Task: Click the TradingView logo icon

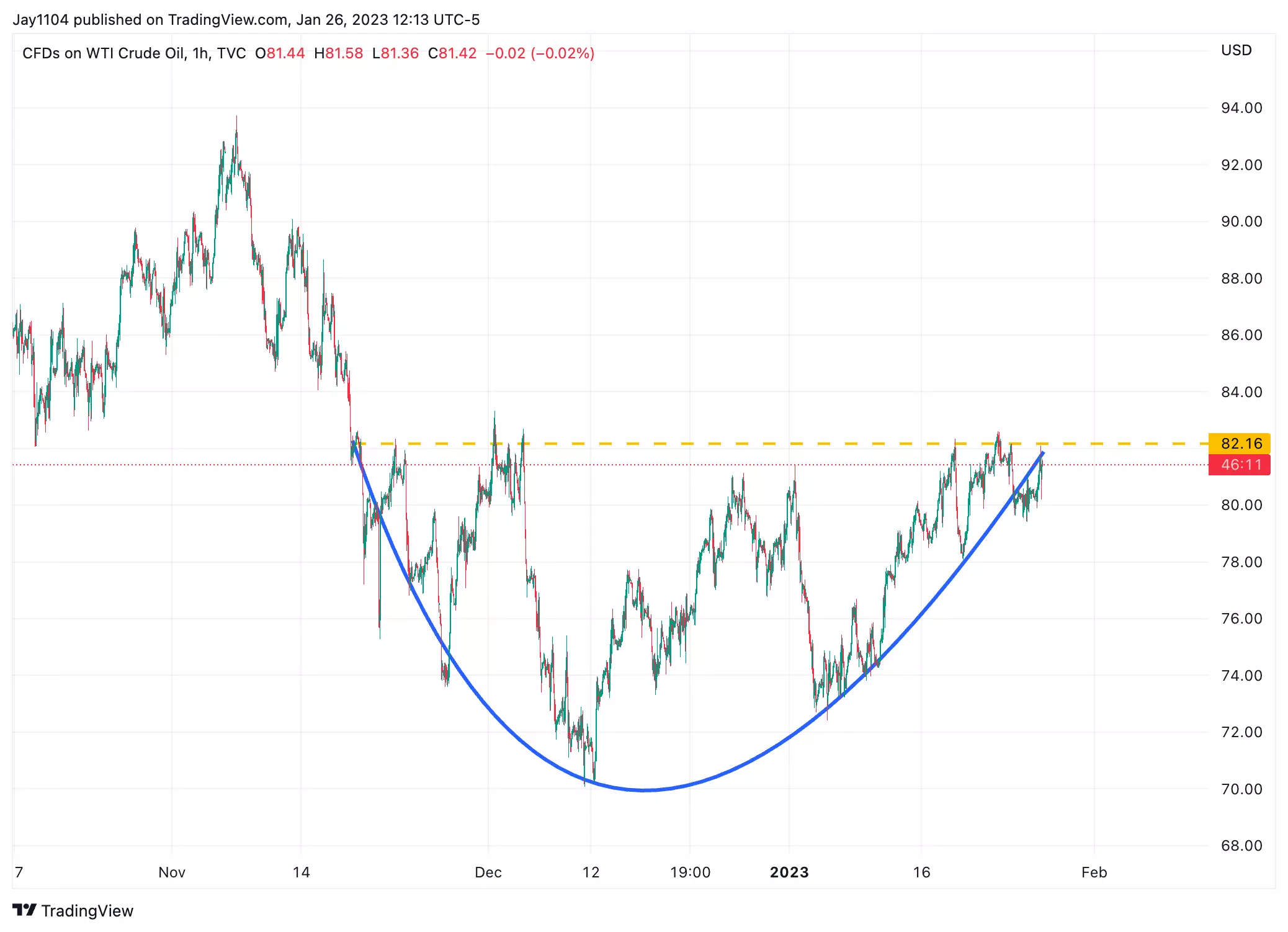Action: [25, 910]
